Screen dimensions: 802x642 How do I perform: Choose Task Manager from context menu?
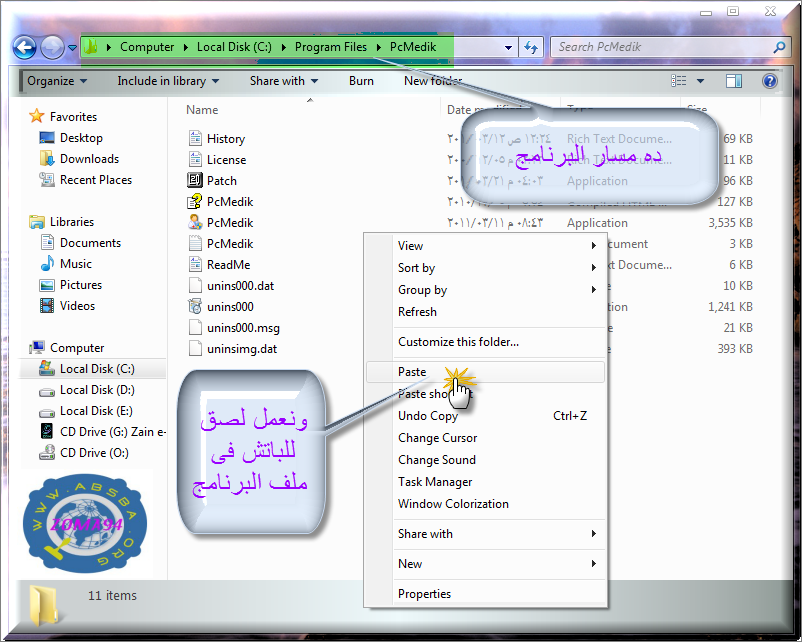pyautogui.click(x=485, y=482)
